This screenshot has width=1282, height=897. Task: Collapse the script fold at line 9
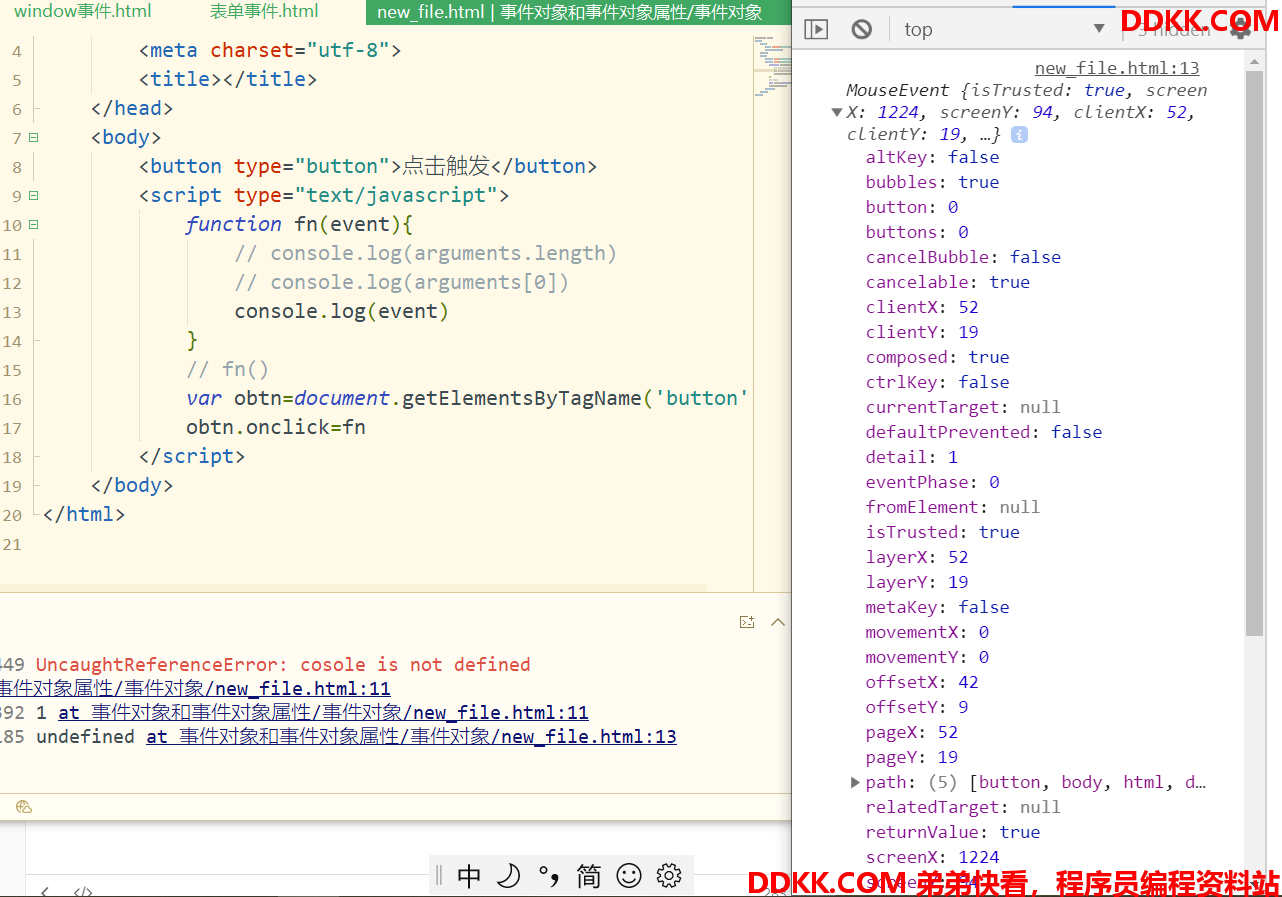pos(33,196)
